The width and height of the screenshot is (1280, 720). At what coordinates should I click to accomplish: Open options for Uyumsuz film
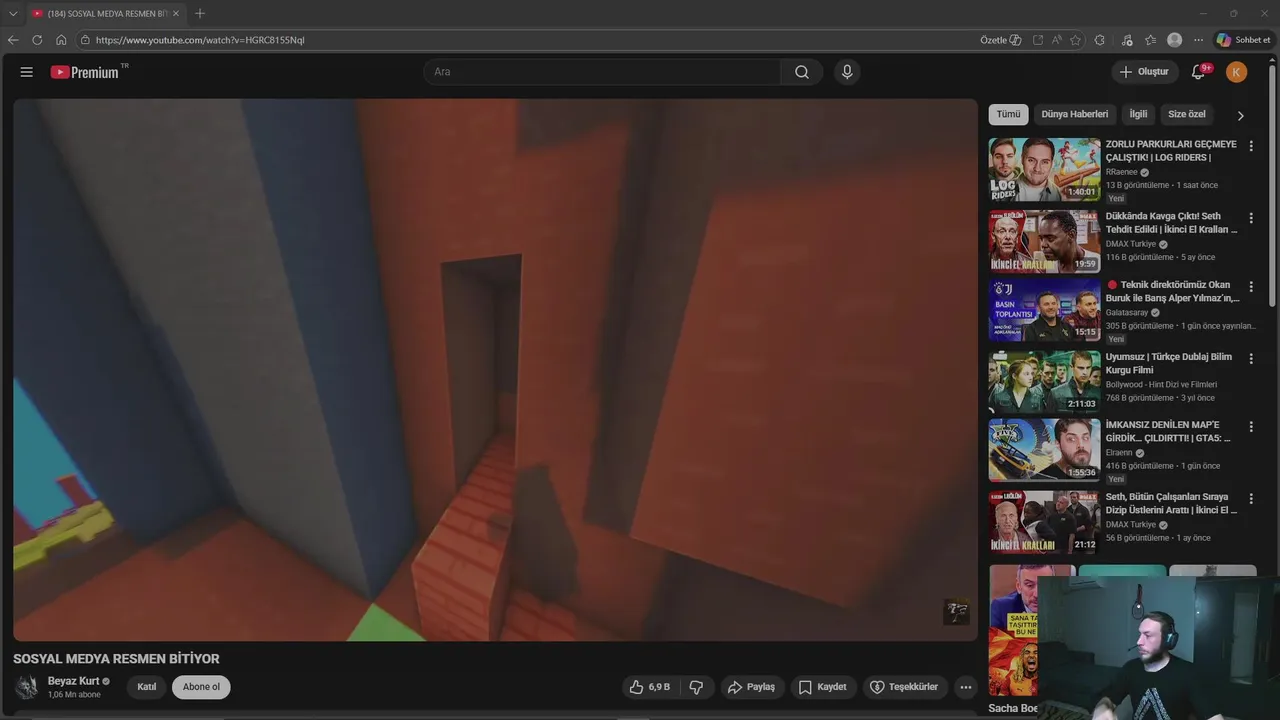point(1251,358)
